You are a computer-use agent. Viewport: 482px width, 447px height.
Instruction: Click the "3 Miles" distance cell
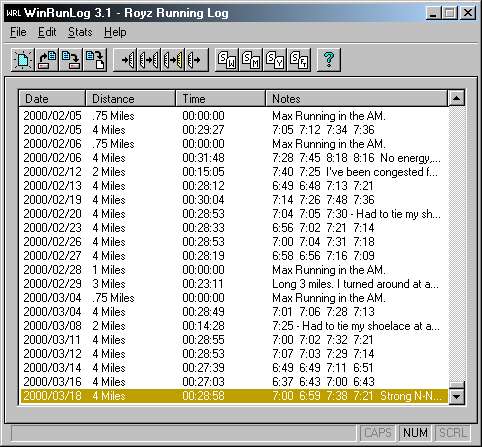pyautogui.click(x=109, y=284)
